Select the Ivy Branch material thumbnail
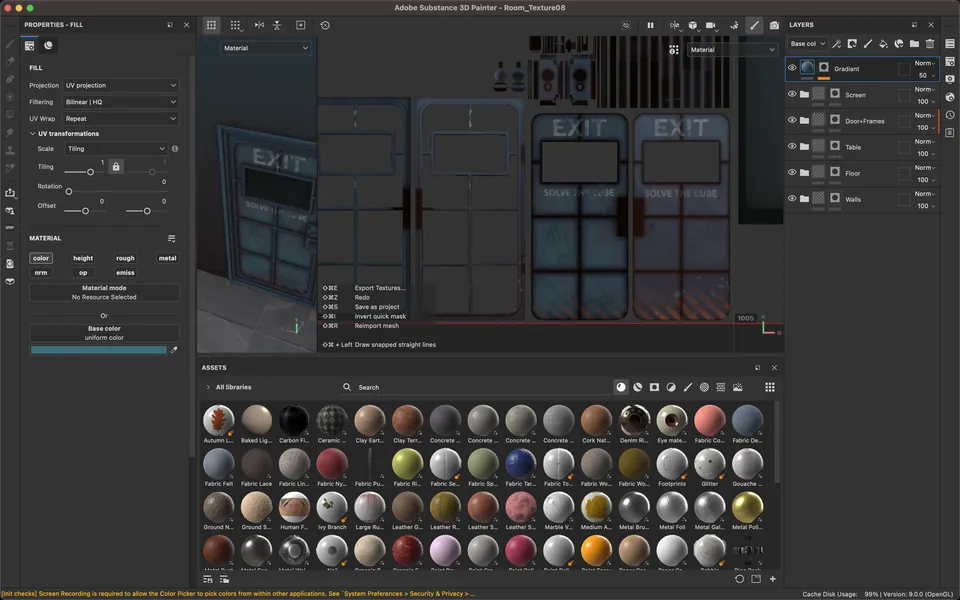This screenshot has width=960, height=600. click(332, 507)
